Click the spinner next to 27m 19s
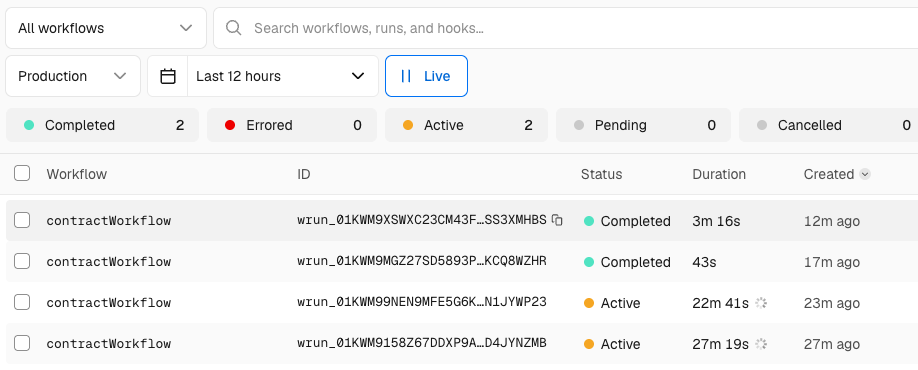The width and height of the screenshot is (918, 370). coord(761,344)
